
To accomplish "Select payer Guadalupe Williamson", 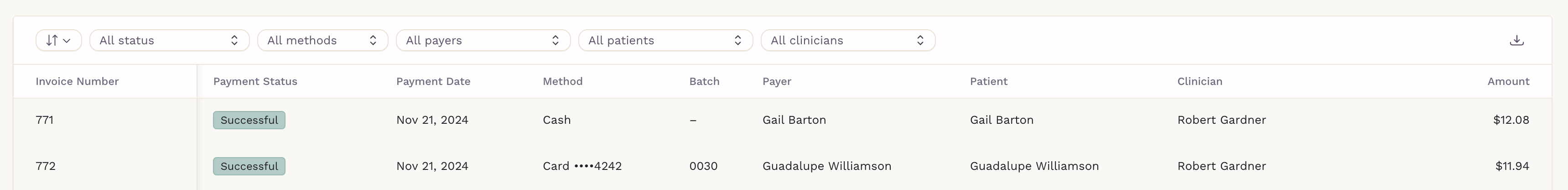I will click(826, 166).
